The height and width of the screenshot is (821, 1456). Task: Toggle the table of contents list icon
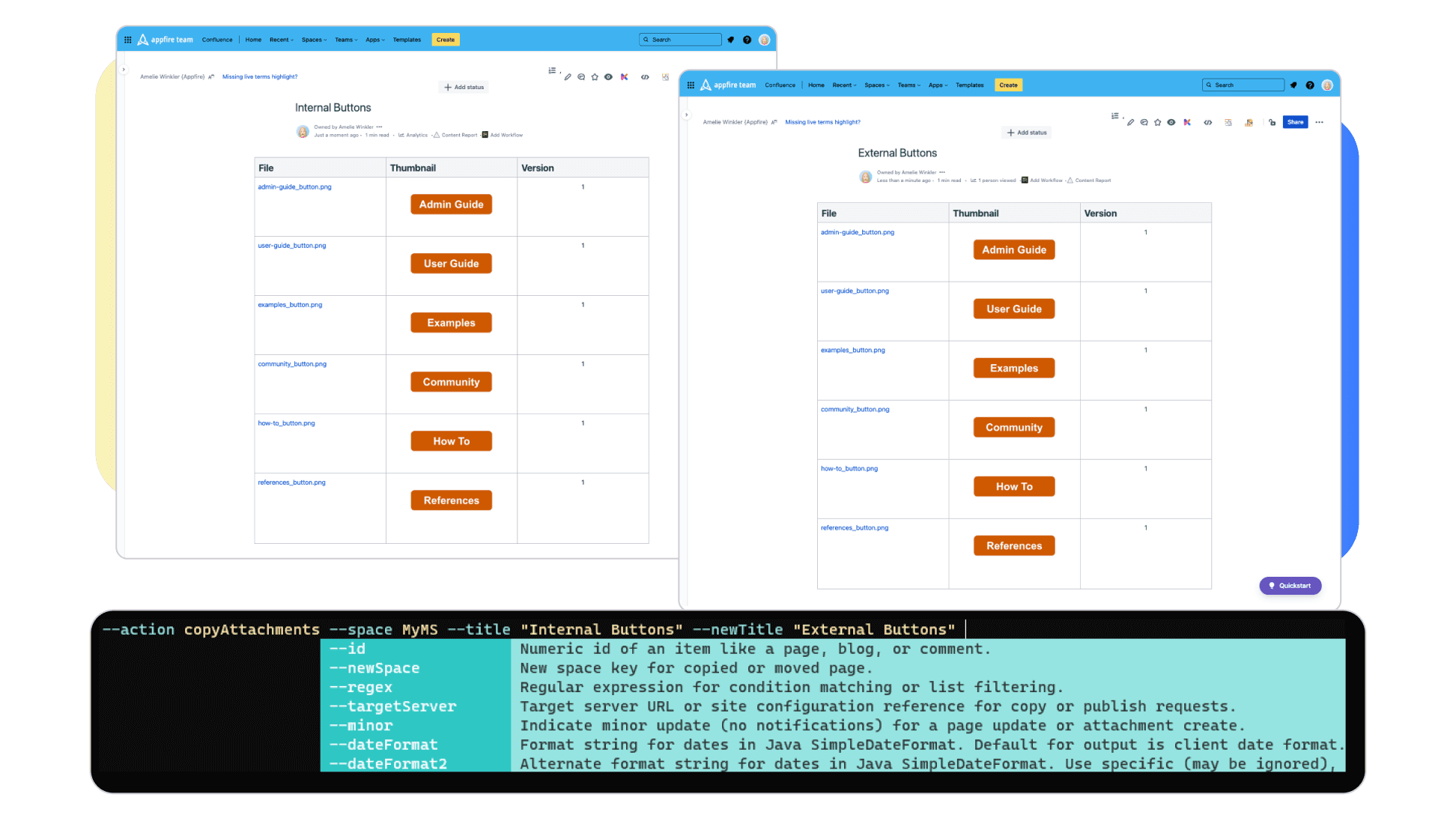pos(1115,117)
